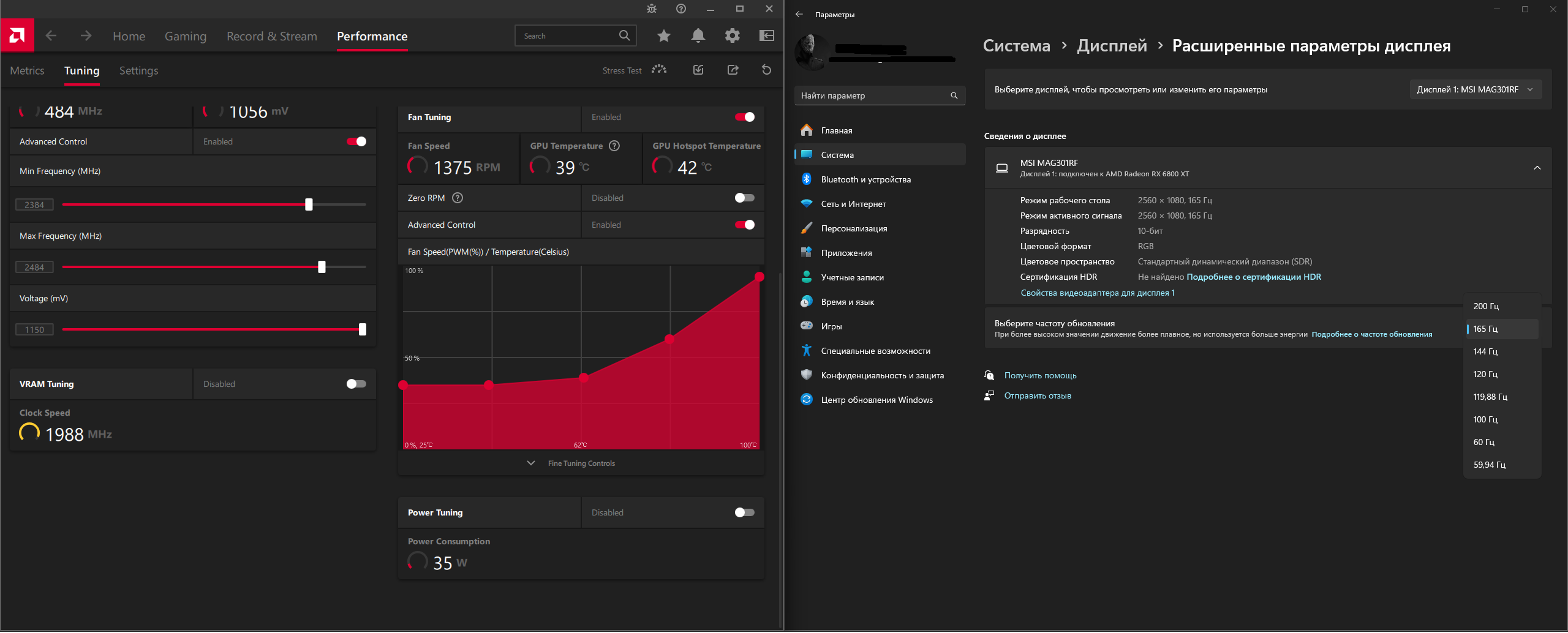This screenshot has width=1568, height=633.
Task: Open Конфиденциальность и защита settings
Action: tap(880, 375)
